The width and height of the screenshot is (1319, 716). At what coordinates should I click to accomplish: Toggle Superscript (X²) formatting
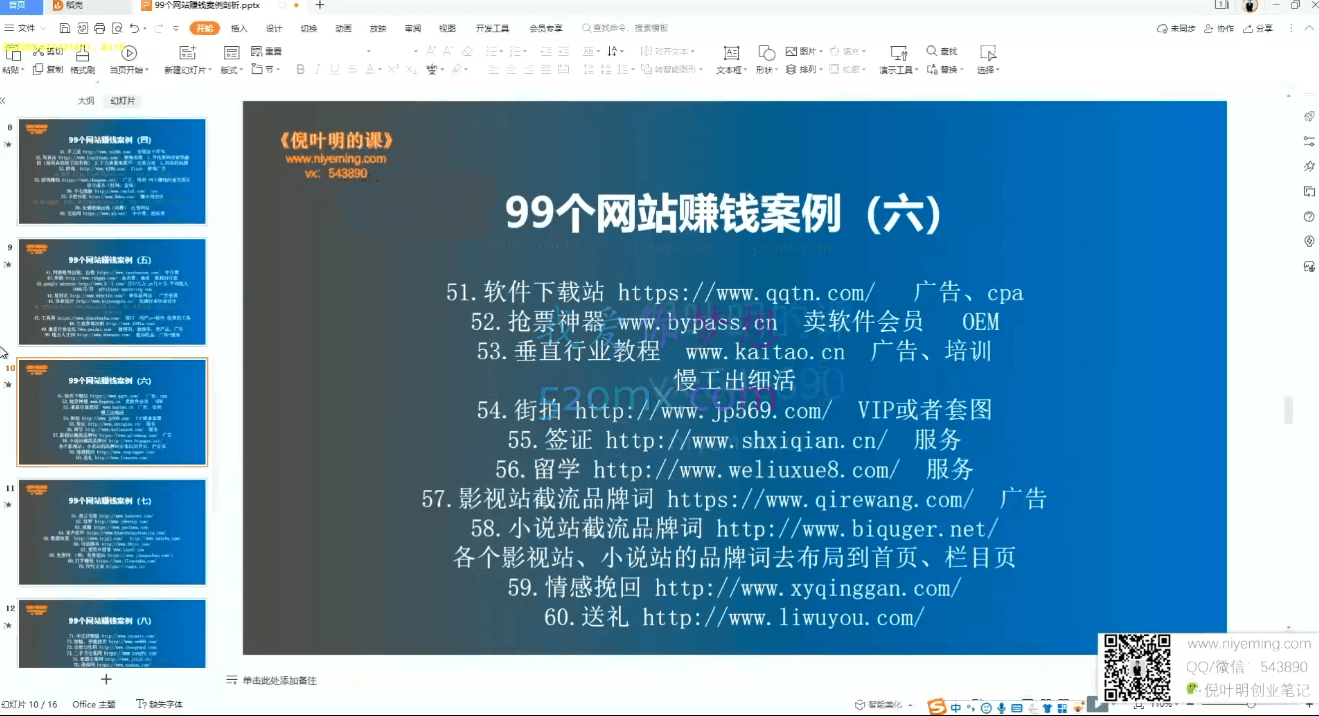[393, 69]
